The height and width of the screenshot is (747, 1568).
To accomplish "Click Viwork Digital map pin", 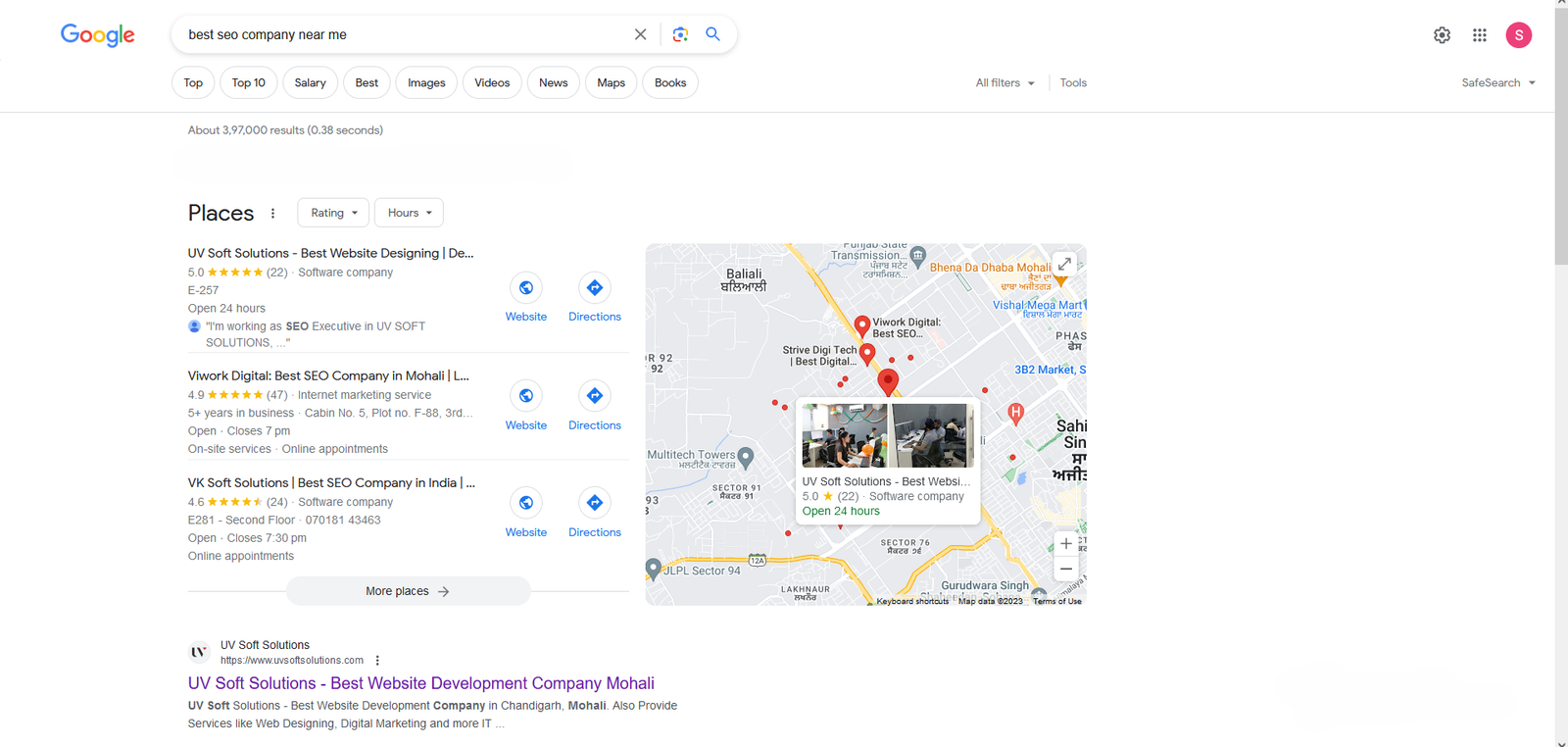I will [861, 325].
